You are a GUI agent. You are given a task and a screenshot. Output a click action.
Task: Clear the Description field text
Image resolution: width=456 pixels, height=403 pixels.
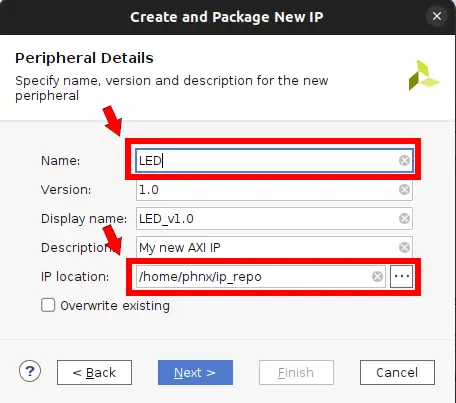tap(404, 247)
